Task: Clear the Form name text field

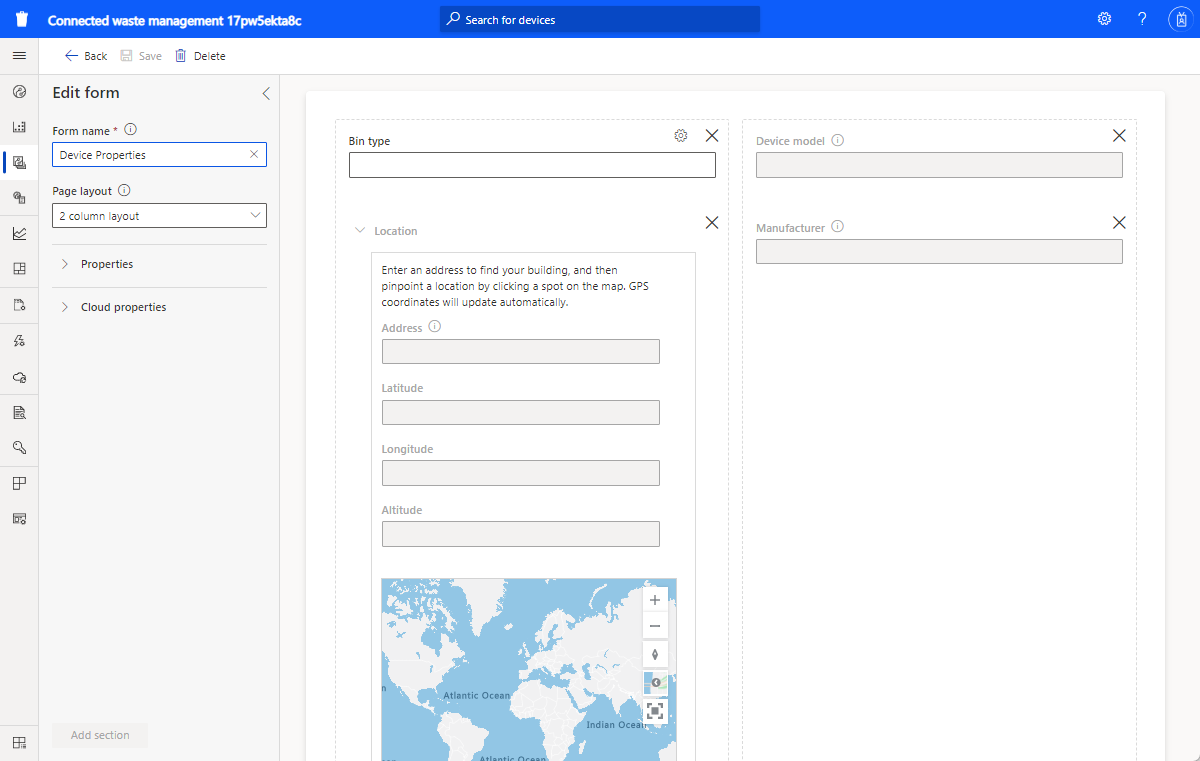Action: point(254,155)
